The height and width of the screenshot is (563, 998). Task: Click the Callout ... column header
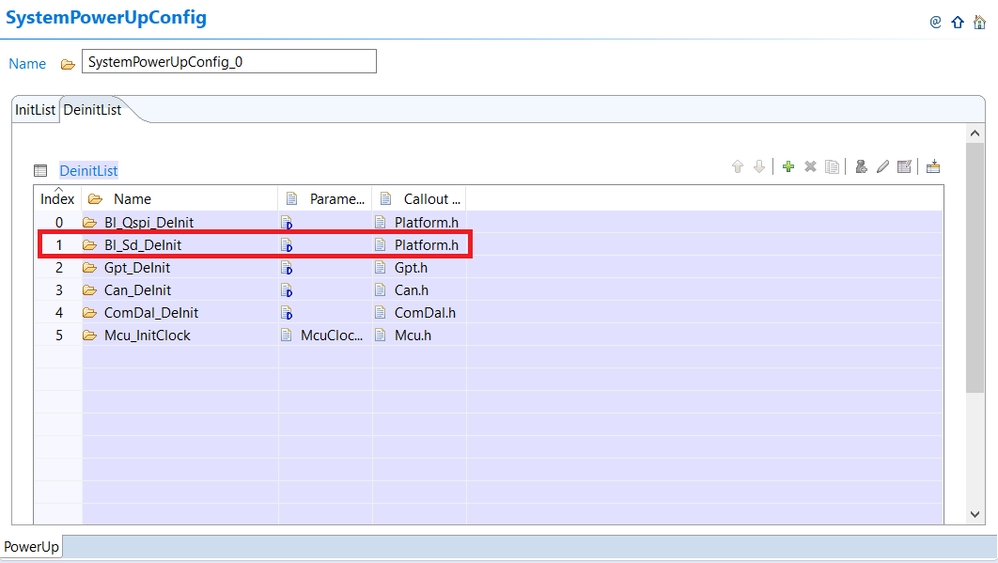419,198
